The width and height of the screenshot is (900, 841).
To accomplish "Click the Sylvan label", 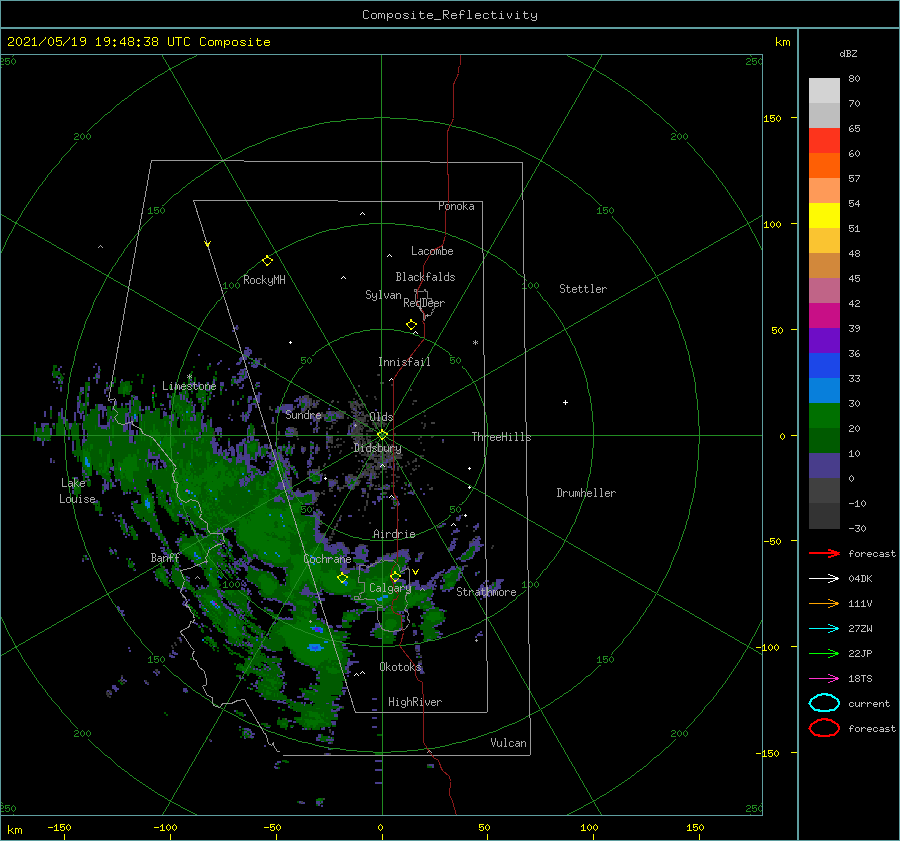I will pyautogui.click(x=383, y=295).
